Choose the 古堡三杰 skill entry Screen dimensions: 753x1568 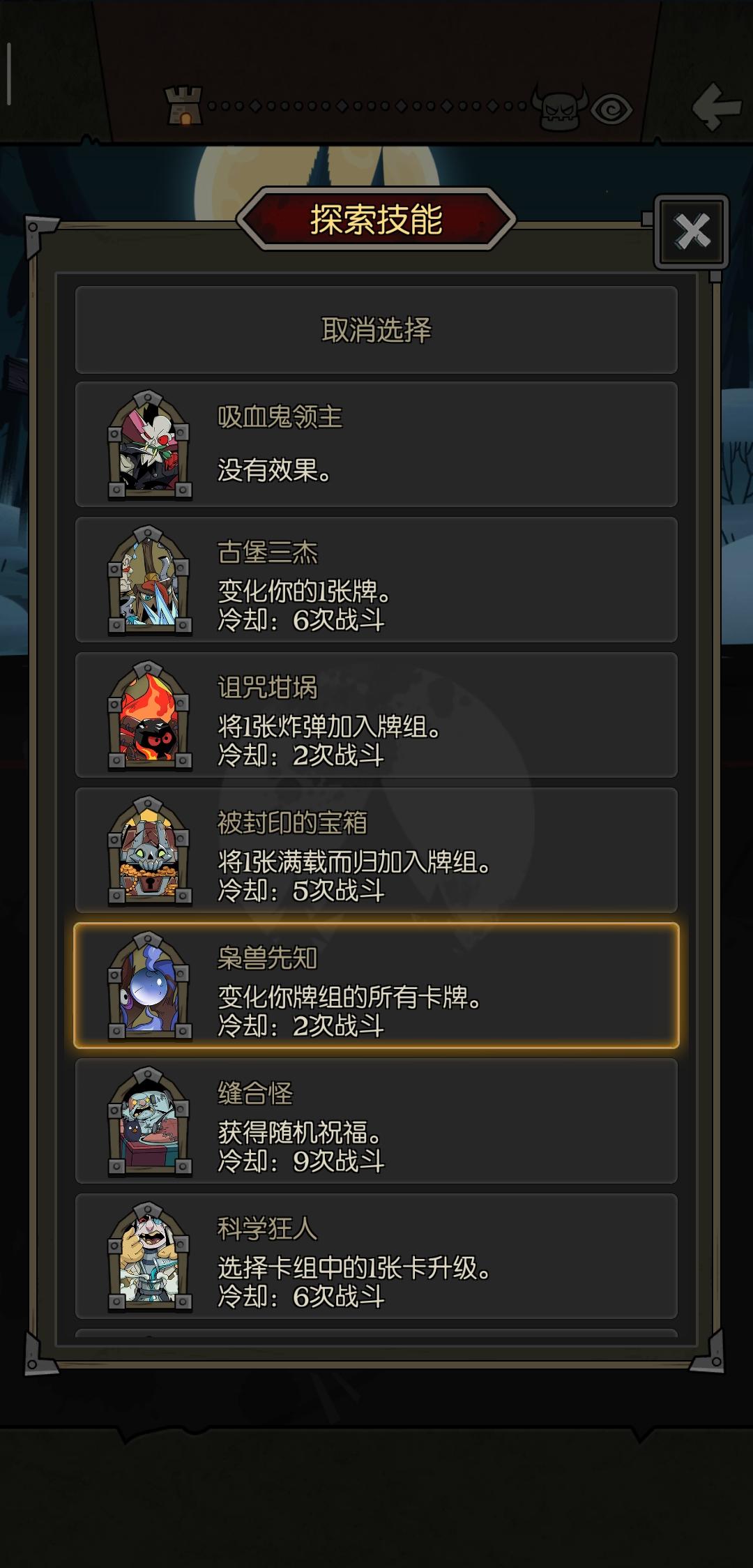[376, 580]
